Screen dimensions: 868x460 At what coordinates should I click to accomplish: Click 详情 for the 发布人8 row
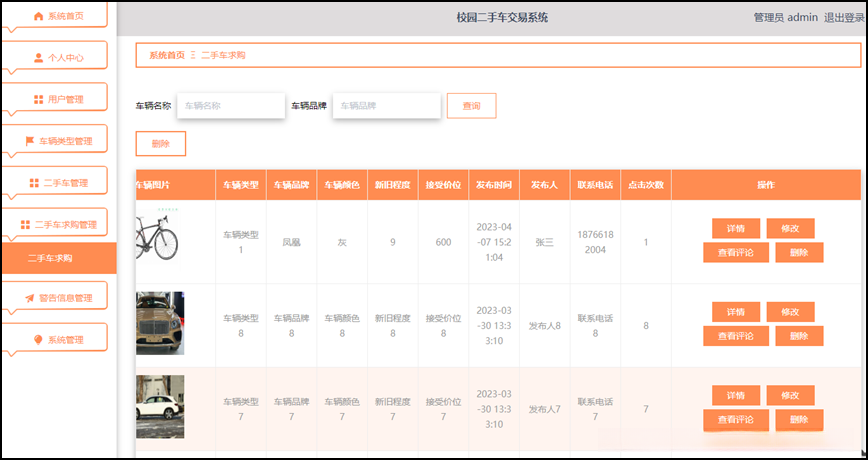[x=736, y=312]
